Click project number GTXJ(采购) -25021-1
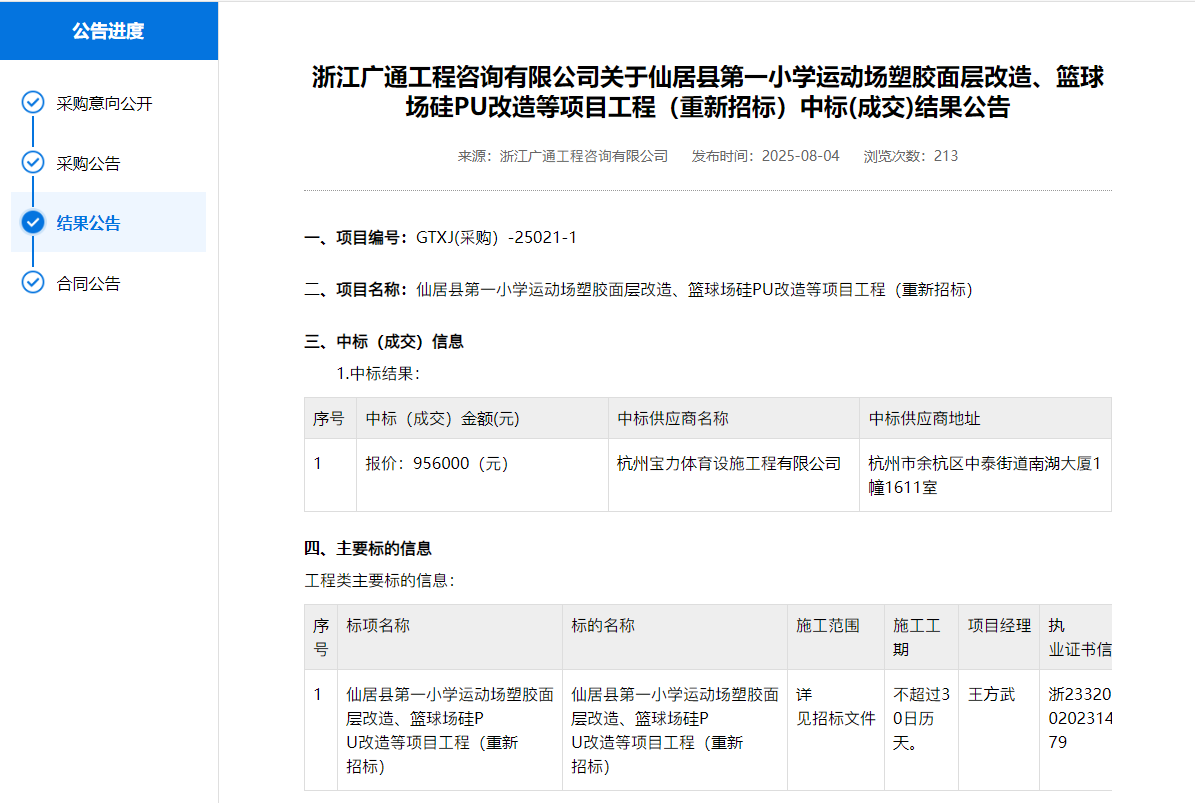1195x803 pixels. pos(496,238)
